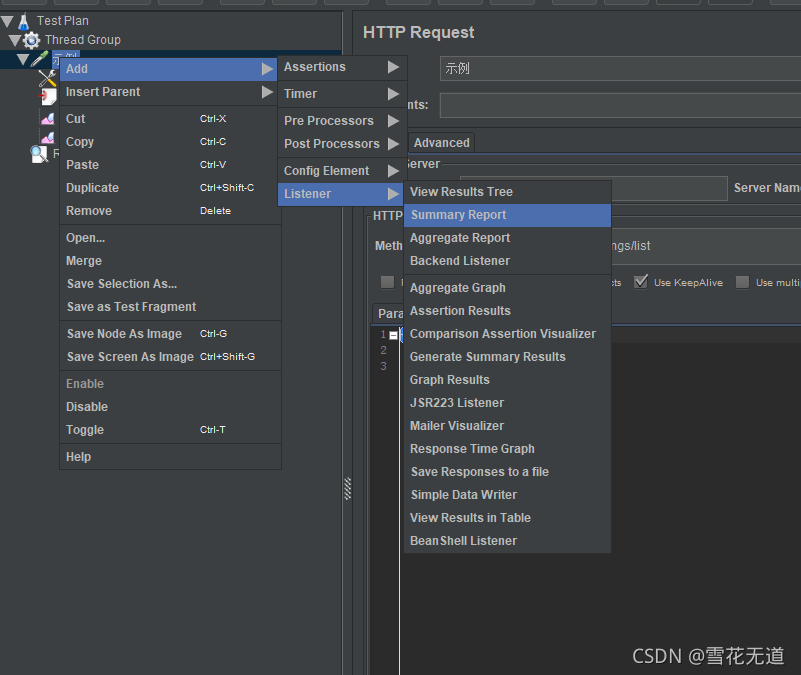
Task: Choose Toggle from the context menu
Action: coord(171,430)
